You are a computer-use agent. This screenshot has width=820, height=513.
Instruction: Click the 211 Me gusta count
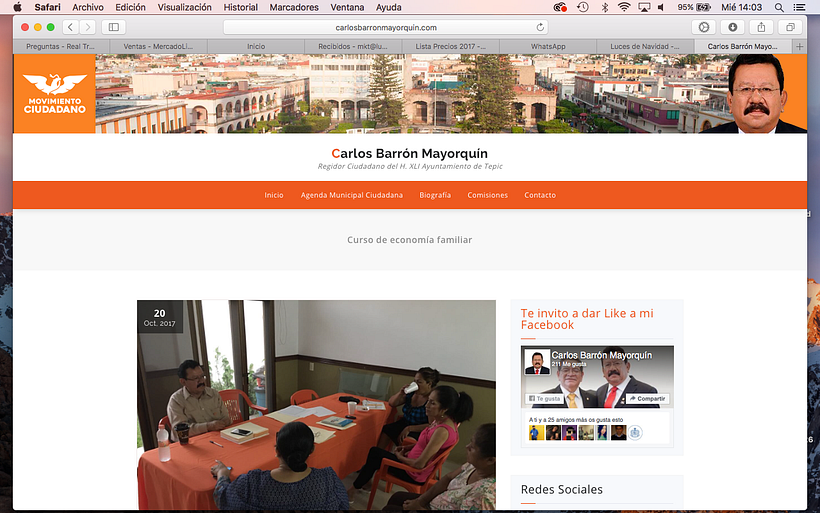[569, 364]
